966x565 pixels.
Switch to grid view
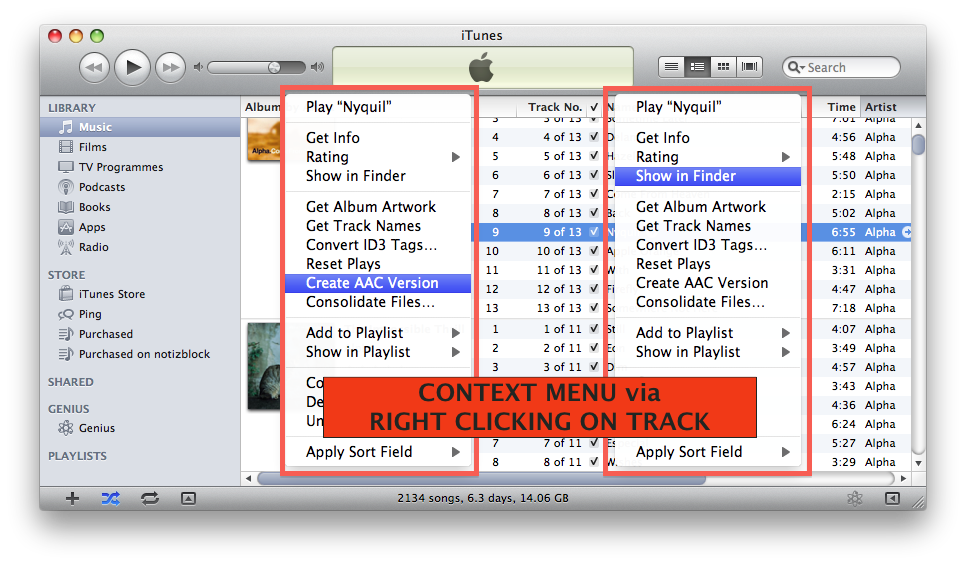723,67
